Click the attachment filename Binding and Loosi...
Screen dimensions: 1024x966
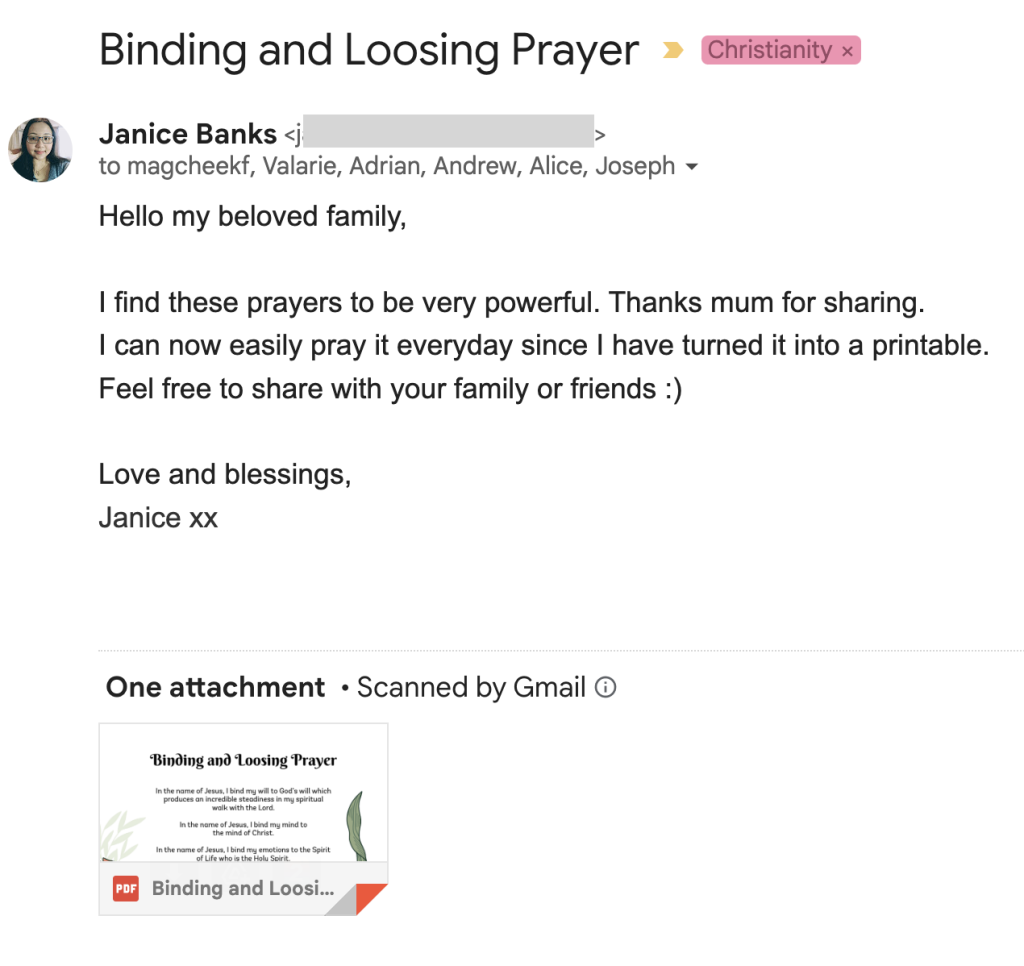coord(243,888)
